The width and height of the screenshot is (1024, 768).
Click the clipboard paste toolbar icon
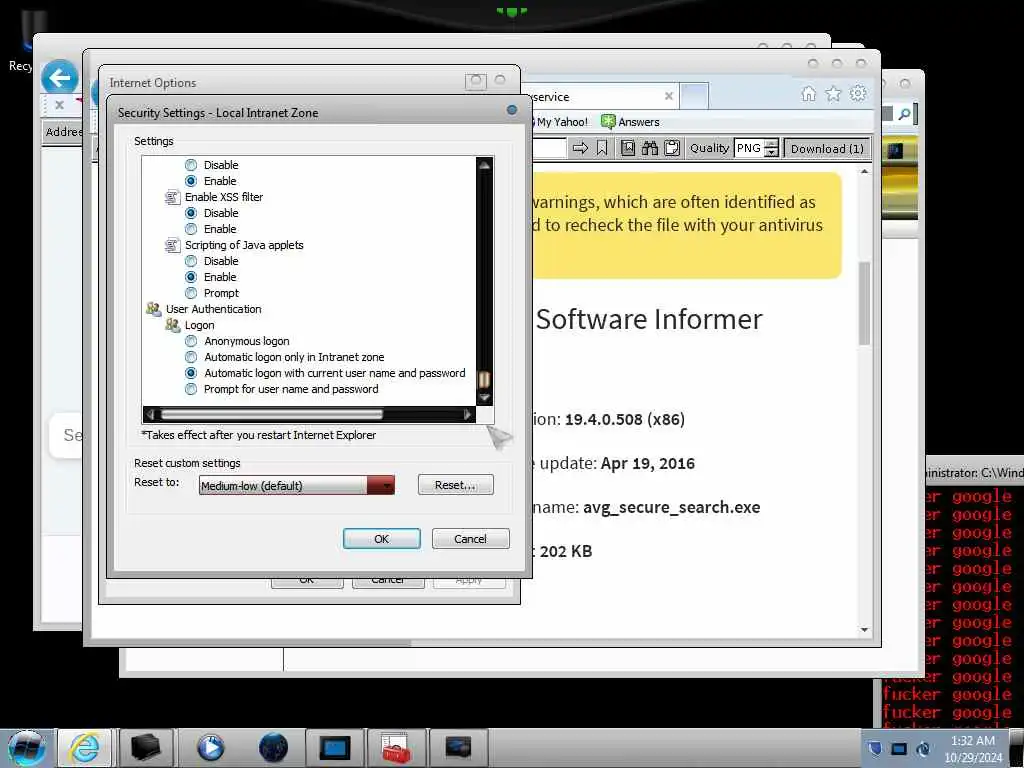coord(672,148)
